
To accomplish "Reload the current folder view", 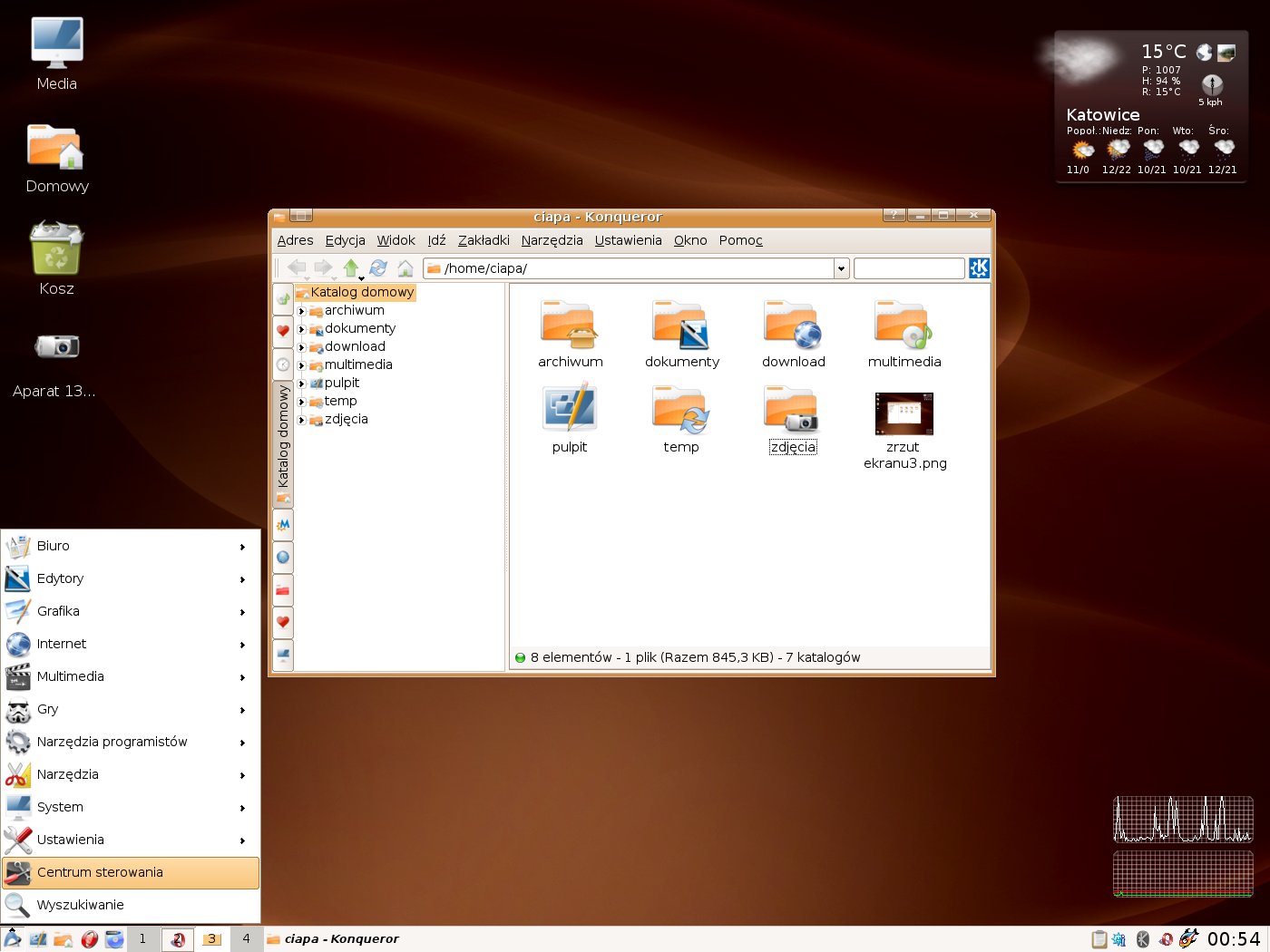I will point(378,267).
